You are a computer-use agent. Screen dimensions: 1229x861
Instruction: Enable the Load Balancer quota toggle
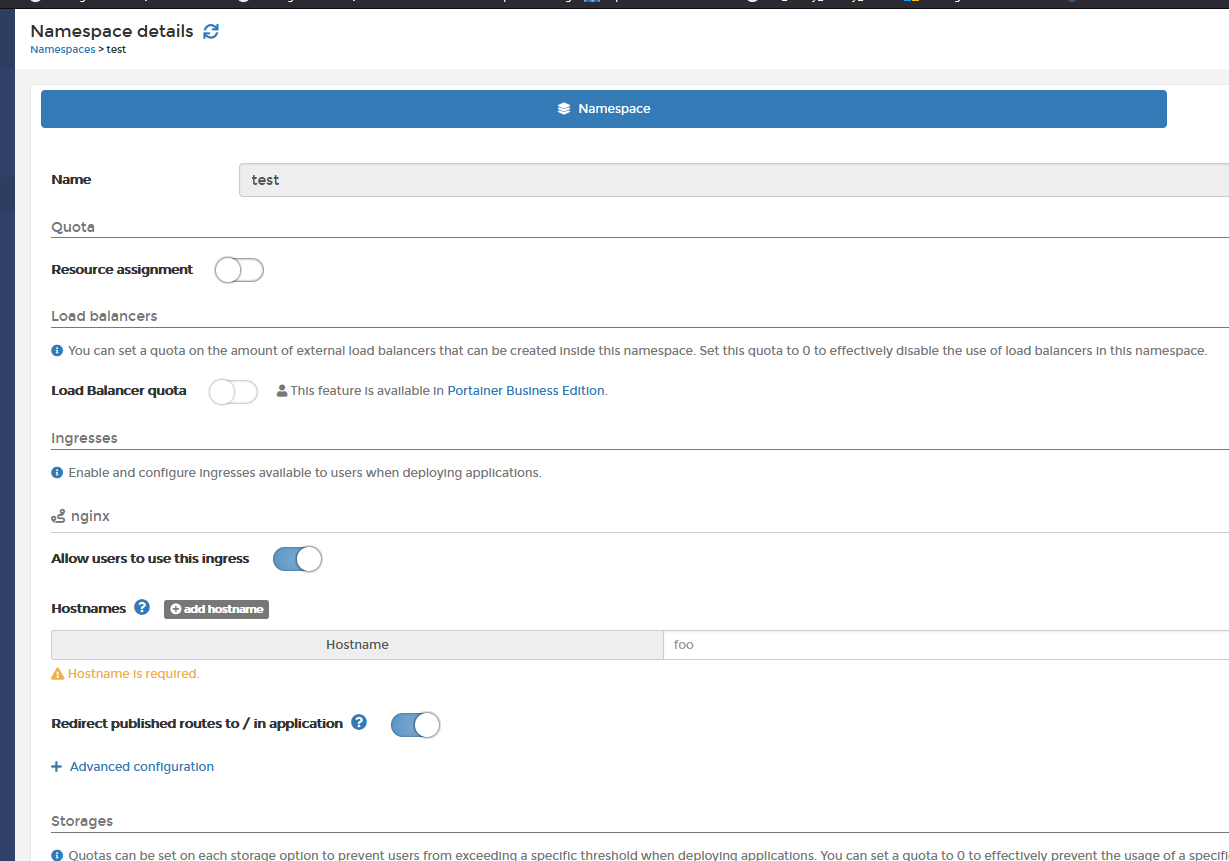click(232, 391)
